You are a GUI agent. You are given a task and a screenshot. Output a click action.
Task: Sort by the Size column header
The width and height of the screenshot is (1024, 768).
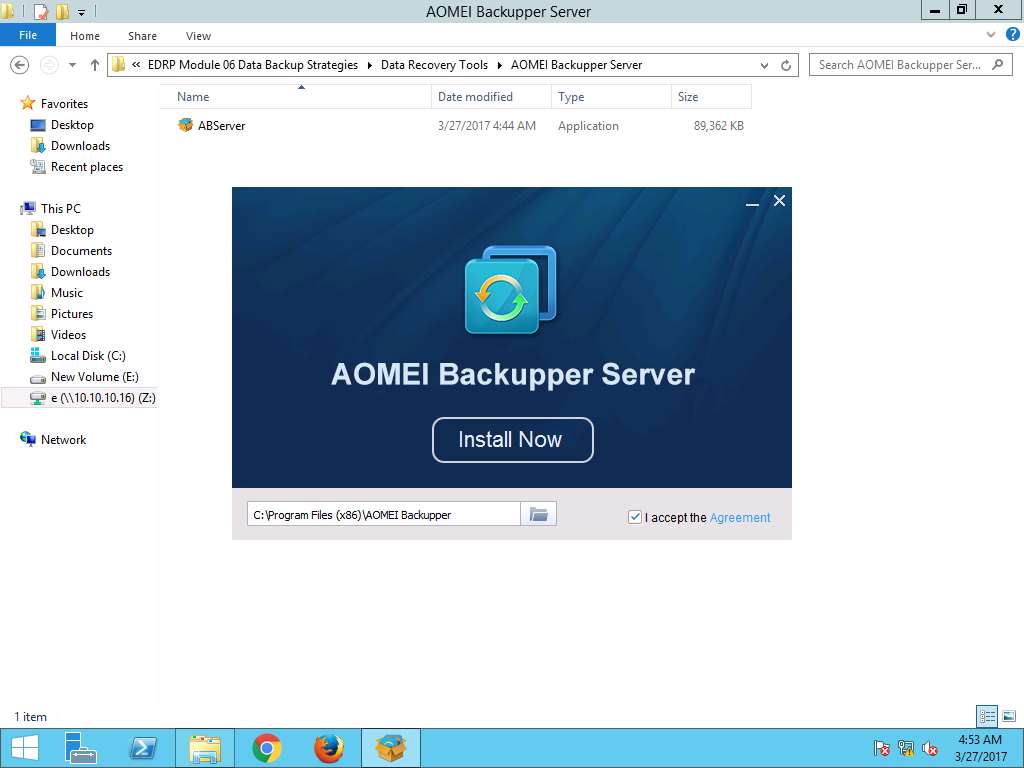click(x=711, y=97)
